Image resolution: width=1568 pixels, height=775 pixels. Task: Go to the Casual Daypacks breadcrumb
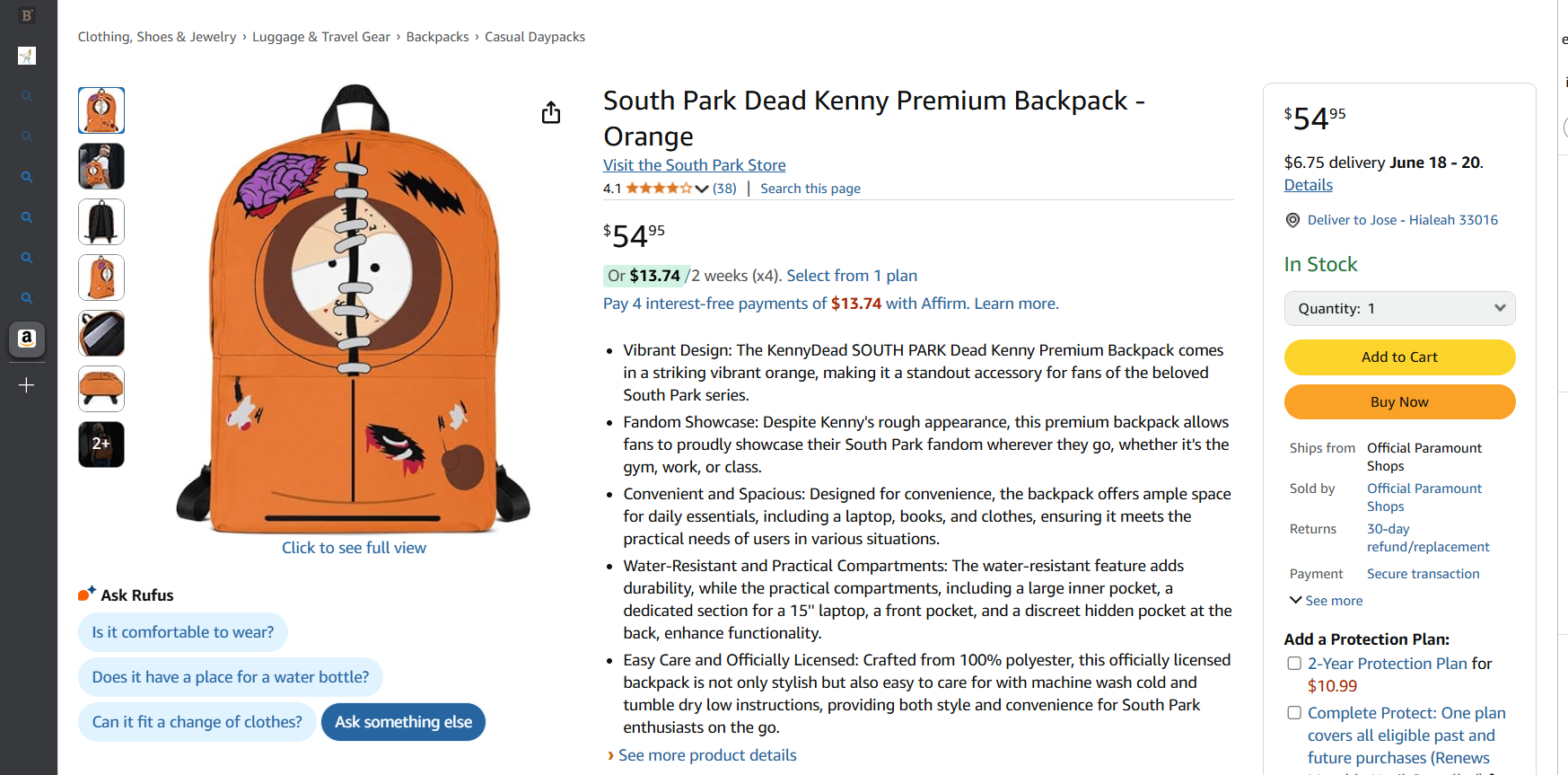[535, 36]
